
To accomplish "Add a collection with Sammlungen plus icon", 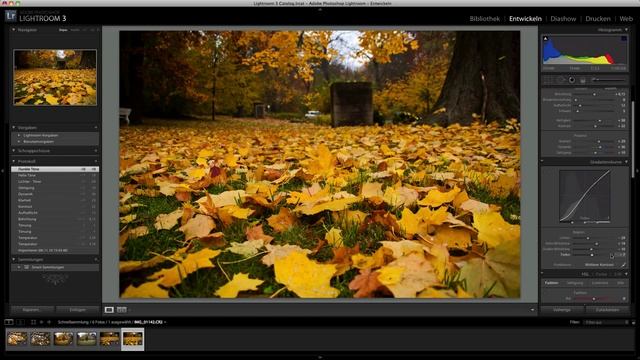I will point(96,260).
